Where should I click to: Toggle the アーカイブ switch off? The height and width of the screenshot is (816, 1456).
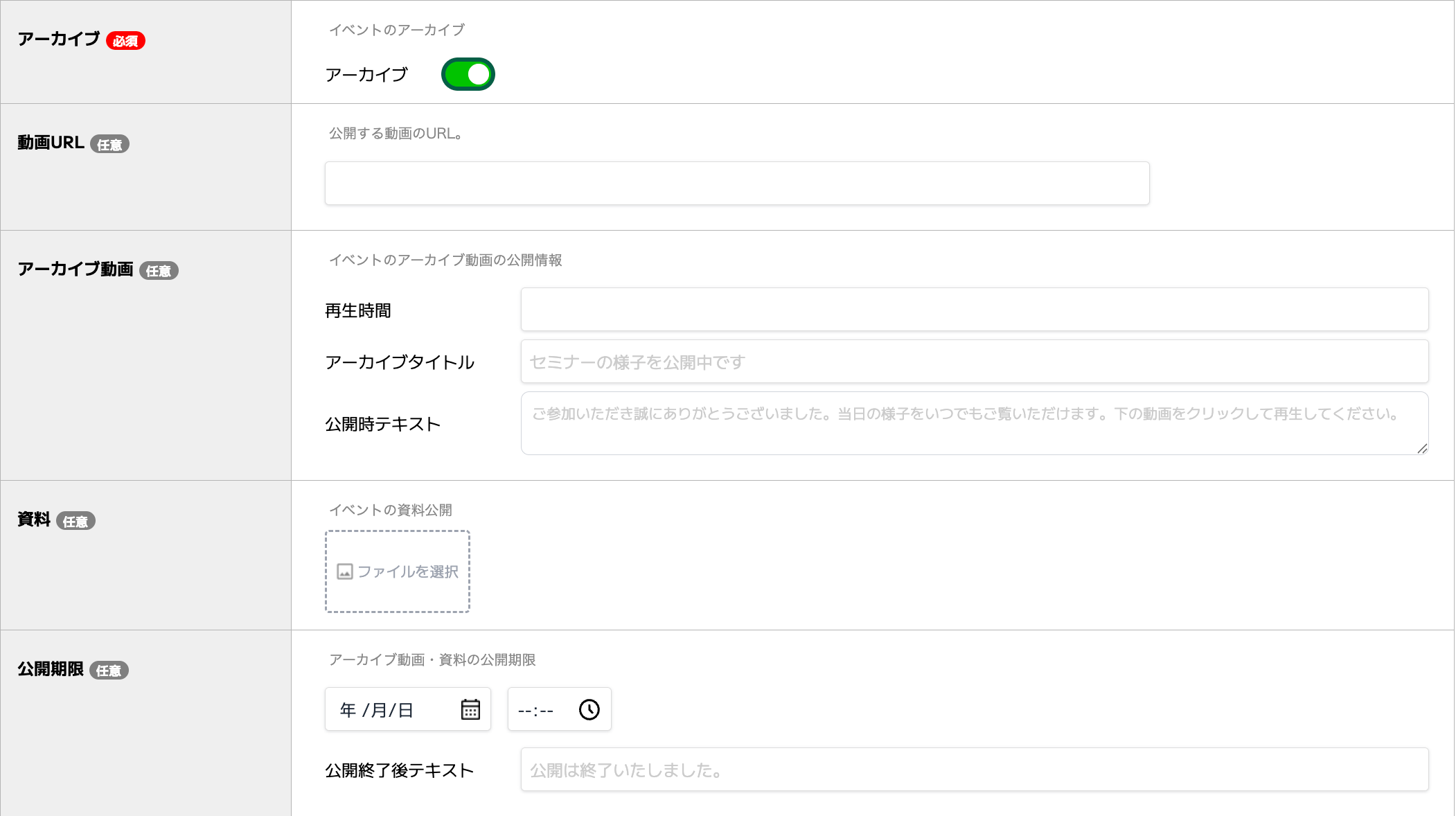(x=468, y=74)
